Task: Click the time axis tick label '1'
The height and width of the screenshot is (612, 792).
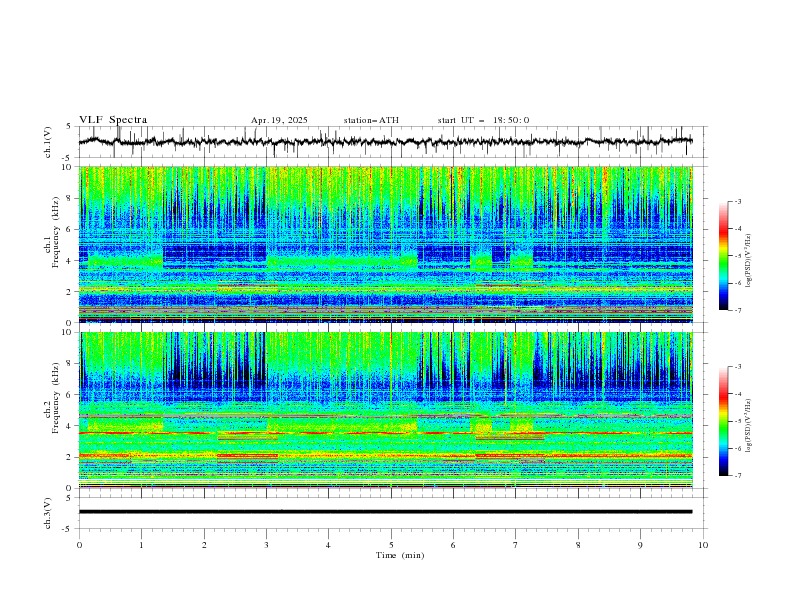Action: pyautogui.click(x=141, y=545)
